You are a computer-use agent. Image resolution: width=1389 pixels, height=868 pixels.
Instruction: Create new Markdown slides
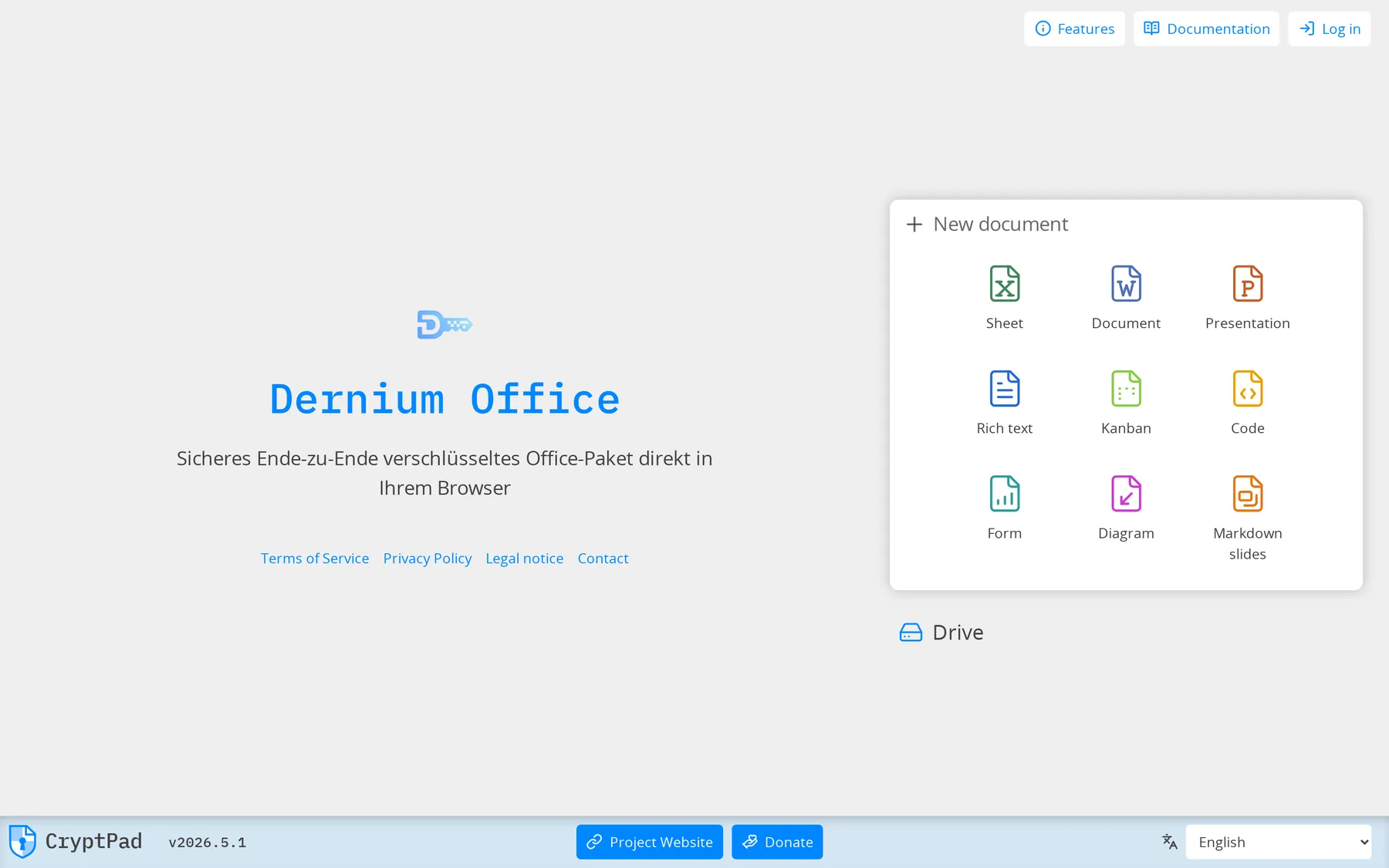(1247, 518)
